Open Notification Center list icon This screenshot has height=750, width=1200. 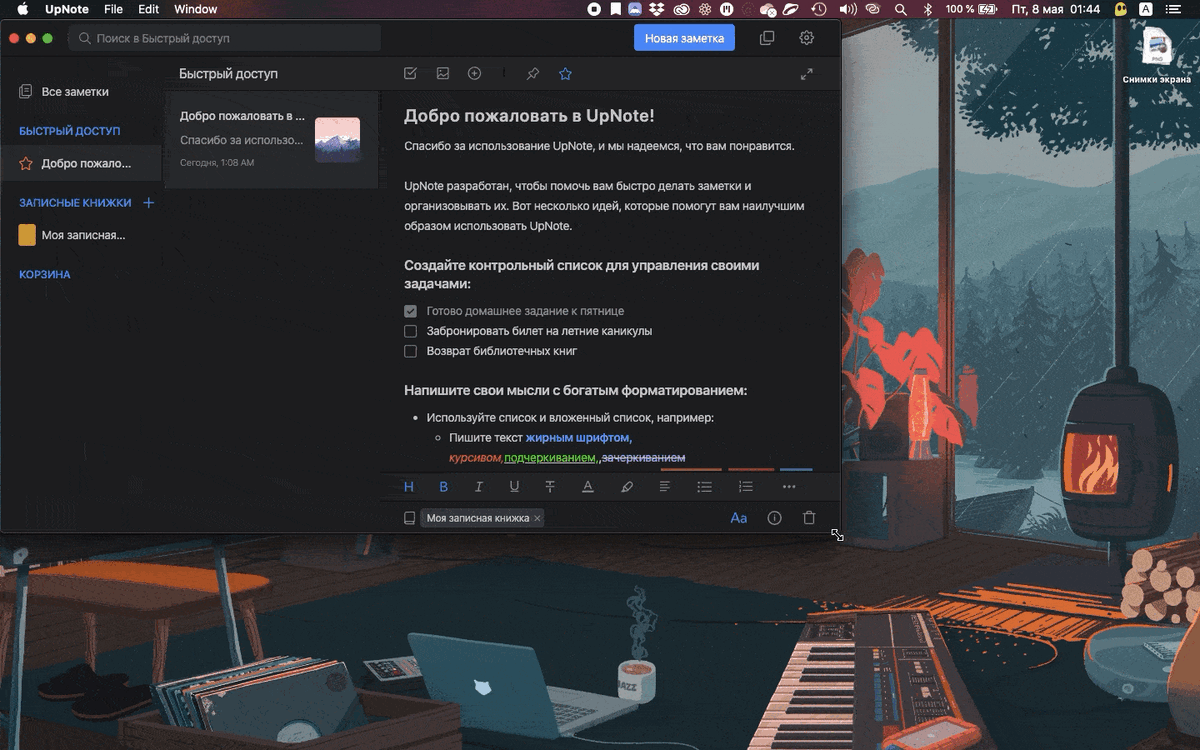click(x=1172, y=9)
